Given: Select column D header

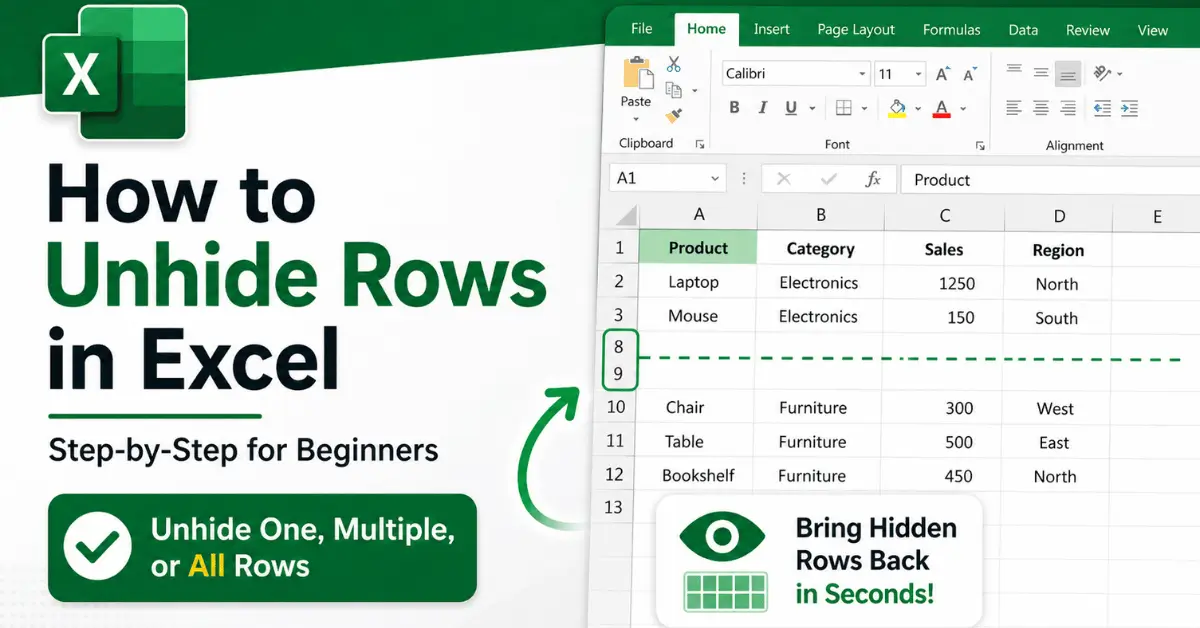Looking at the screenshot, I should click(x=1058, y=216).
